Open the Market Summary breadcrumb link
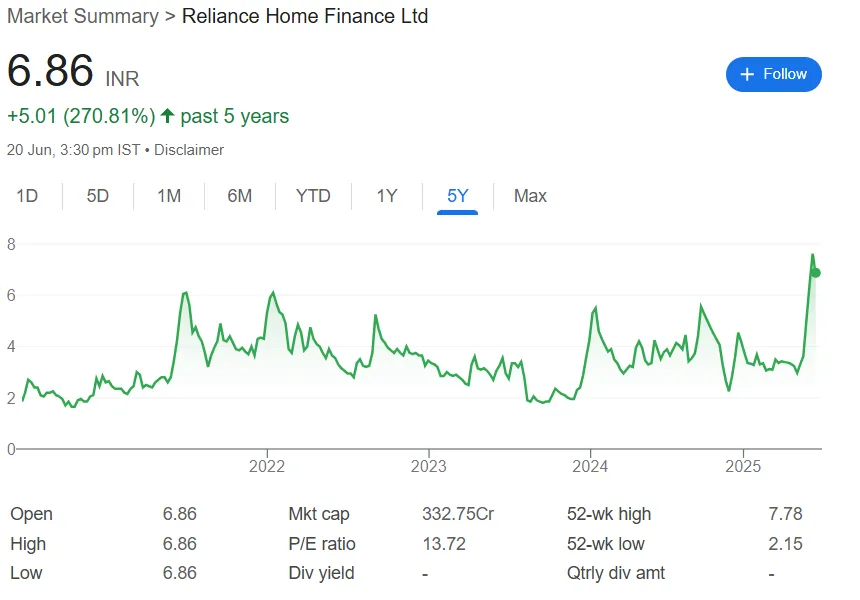This screenshot has height=600, width=860. pyautogui.click(x=83, y=16)
